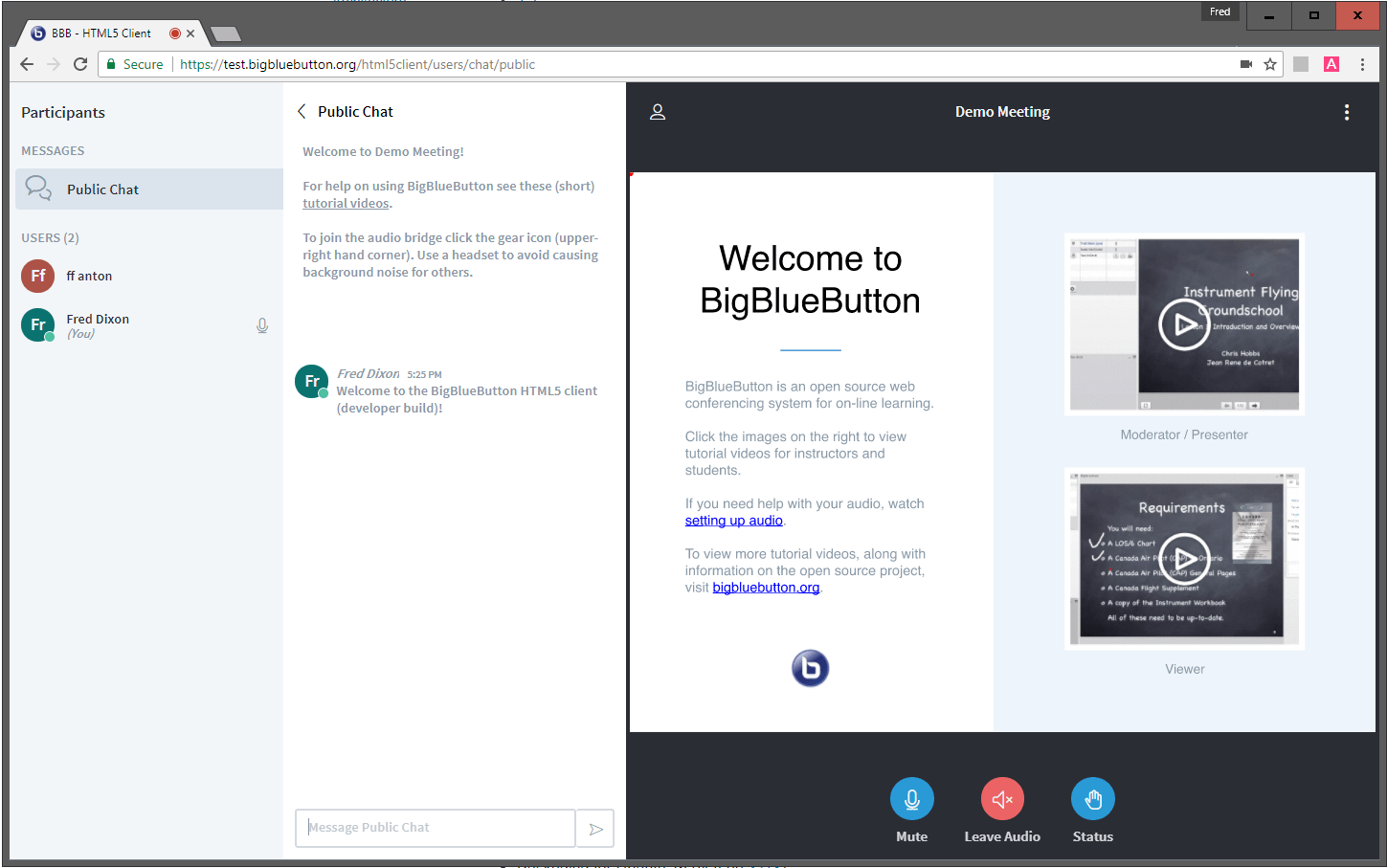This screenshot has height=868, width=1387.
Task: Open Chrome's customization menu
Action: (x=1363, y=64)
